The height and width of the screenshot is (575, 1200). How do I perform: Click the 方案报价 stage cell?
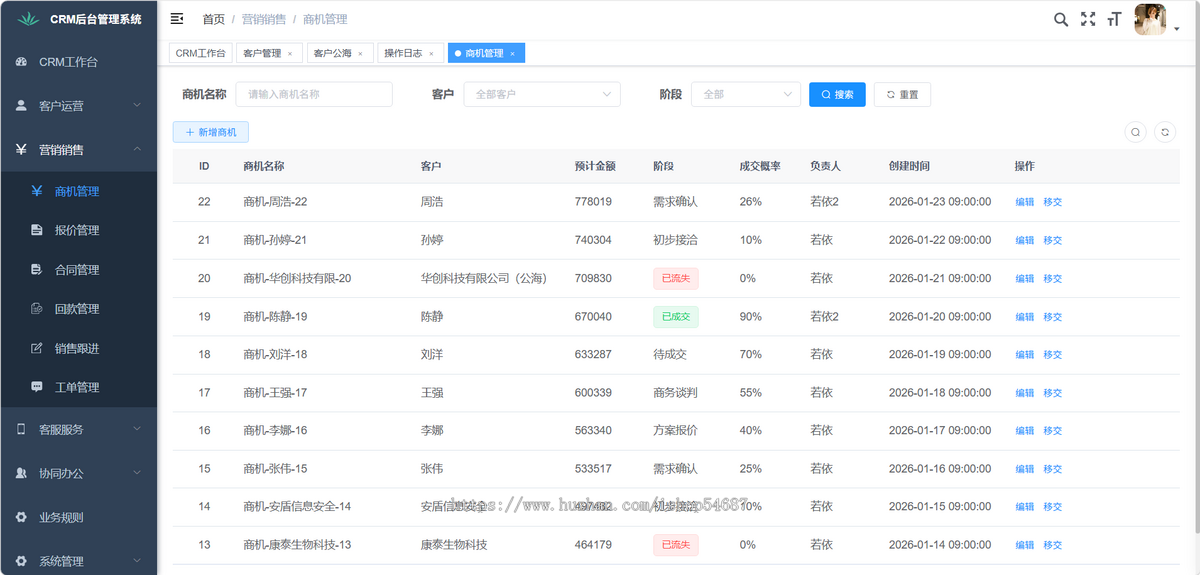[x=675, y=431]
